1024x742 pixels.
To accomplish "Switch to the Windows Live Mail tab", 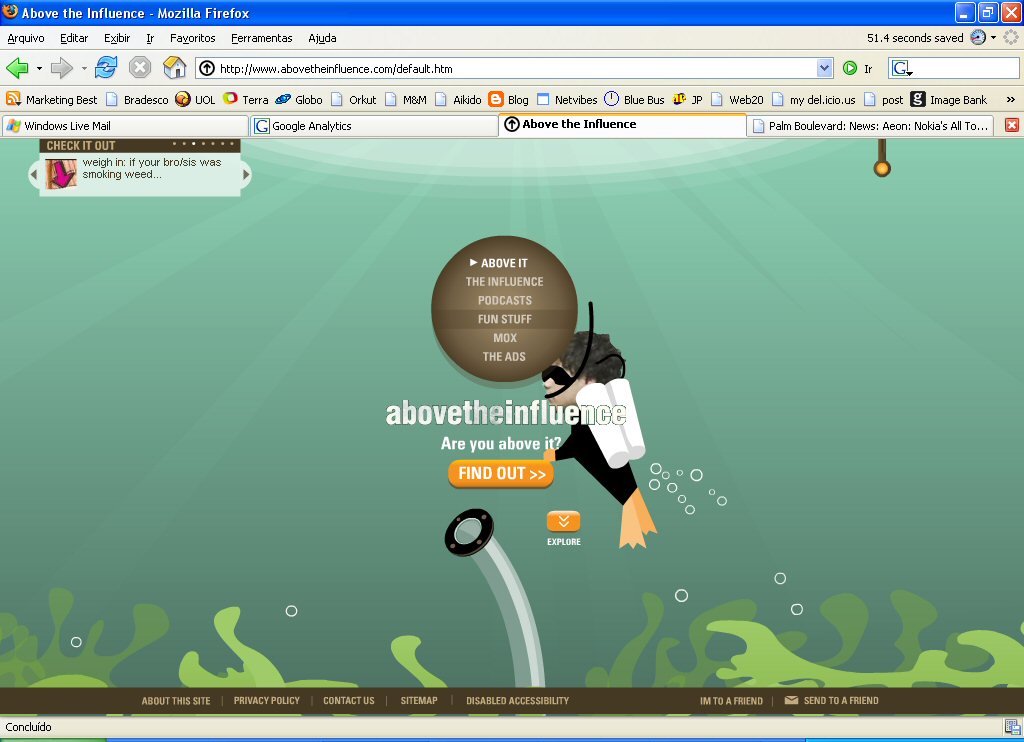I will [125, 125].
